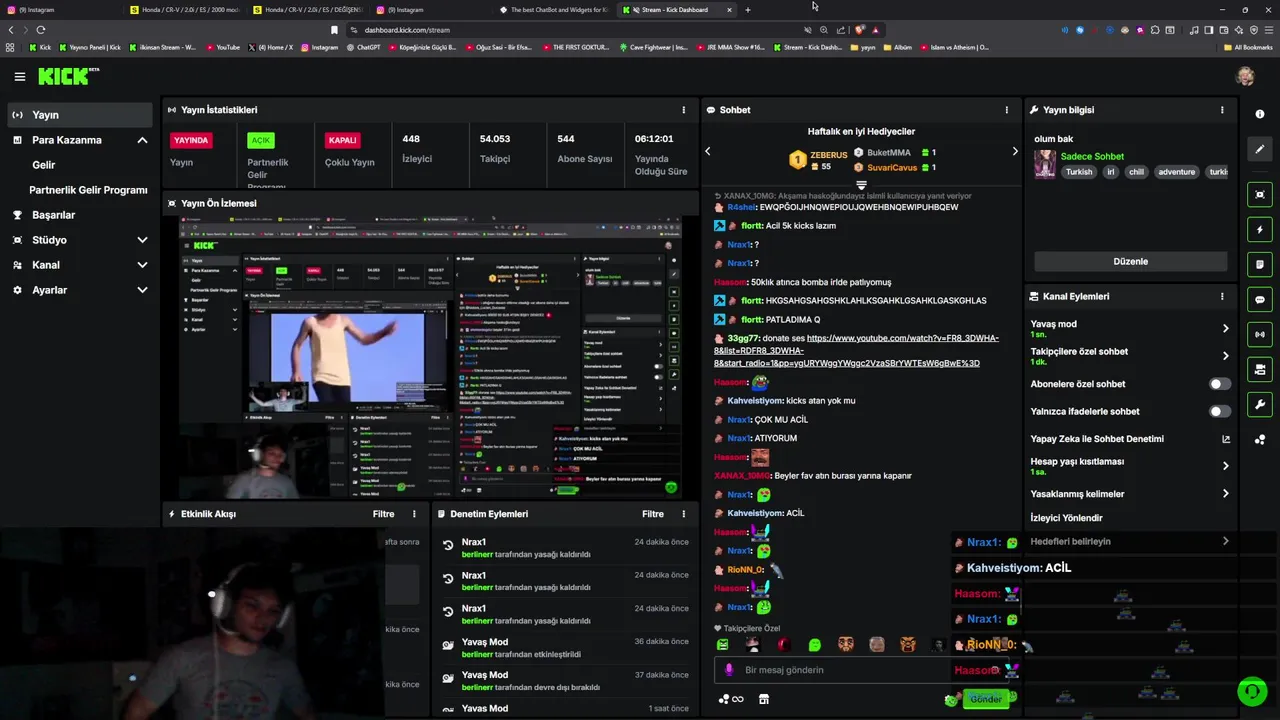Toggle Abonelere özel sohbet switch
This screenshot has height=720, width=1280.
(1220, 384)
